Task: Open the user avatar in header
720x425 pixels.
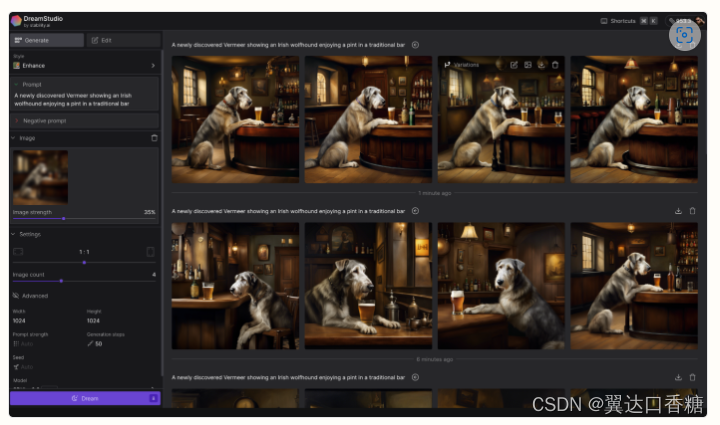Action: [700, 21]
